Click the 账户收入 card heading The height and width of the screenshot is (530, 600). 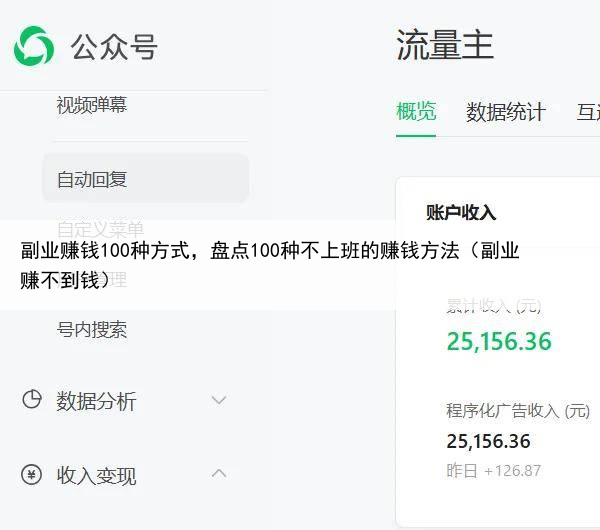[461, 212]
